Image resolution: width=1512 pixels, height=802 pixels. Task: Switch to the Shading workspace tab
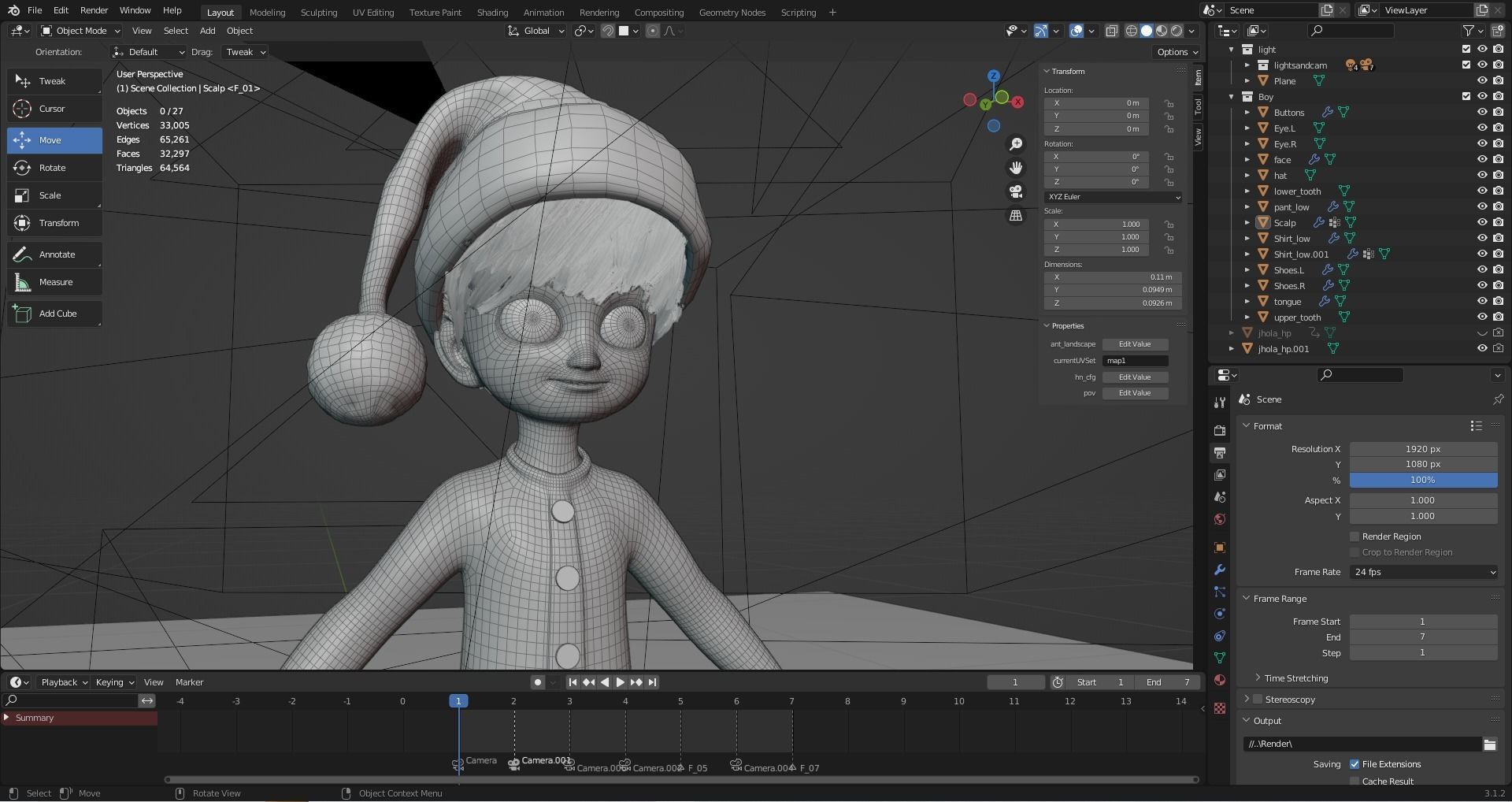click(x=492, y=13)
